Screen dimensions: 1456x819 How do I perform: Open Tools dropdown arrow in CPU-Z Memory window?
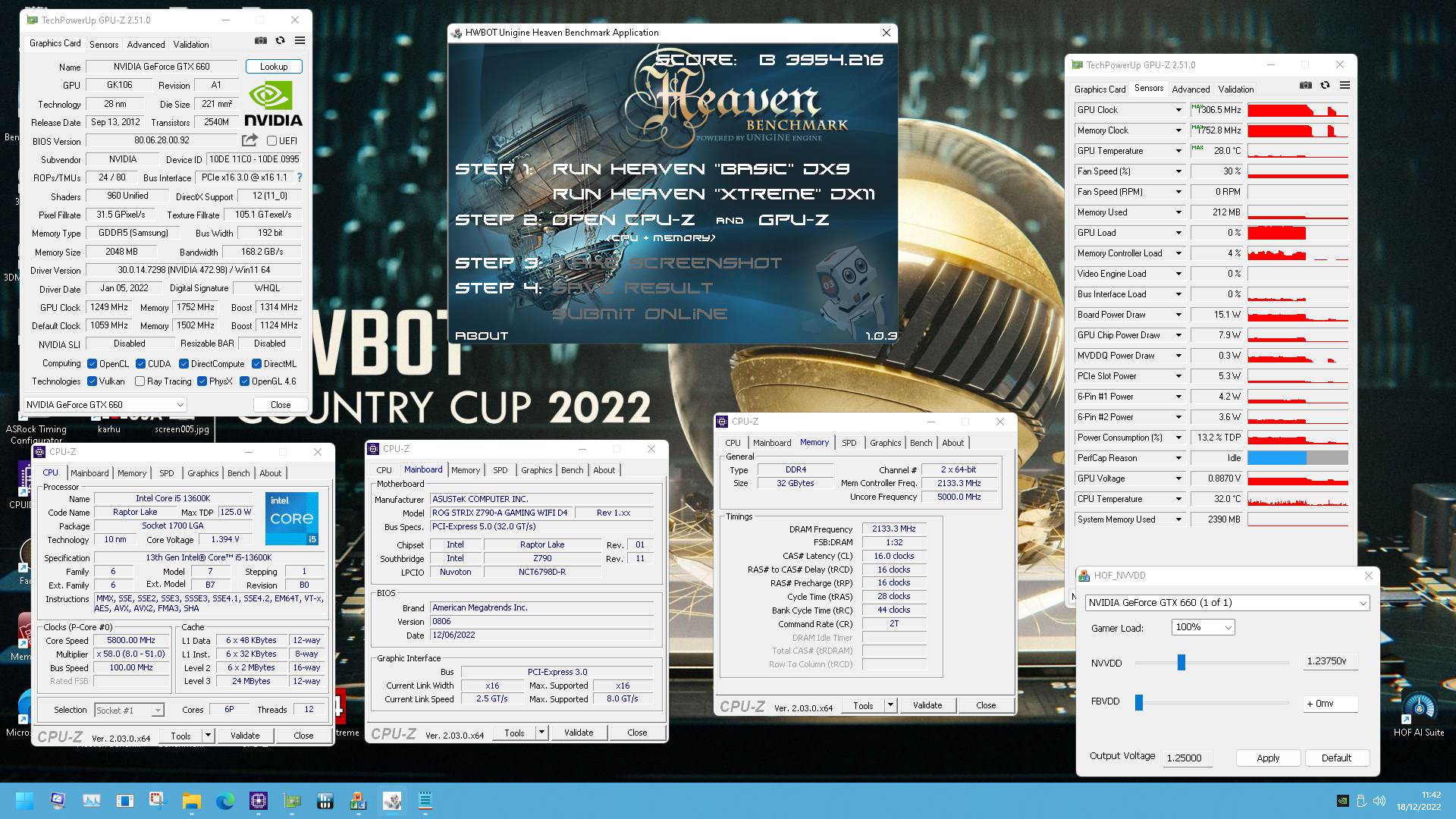point(890,705)
